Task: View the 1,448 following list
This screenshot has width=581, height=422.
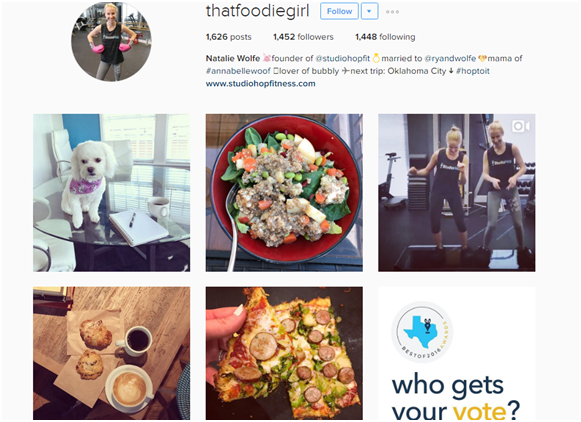Action: pos(385,37)
